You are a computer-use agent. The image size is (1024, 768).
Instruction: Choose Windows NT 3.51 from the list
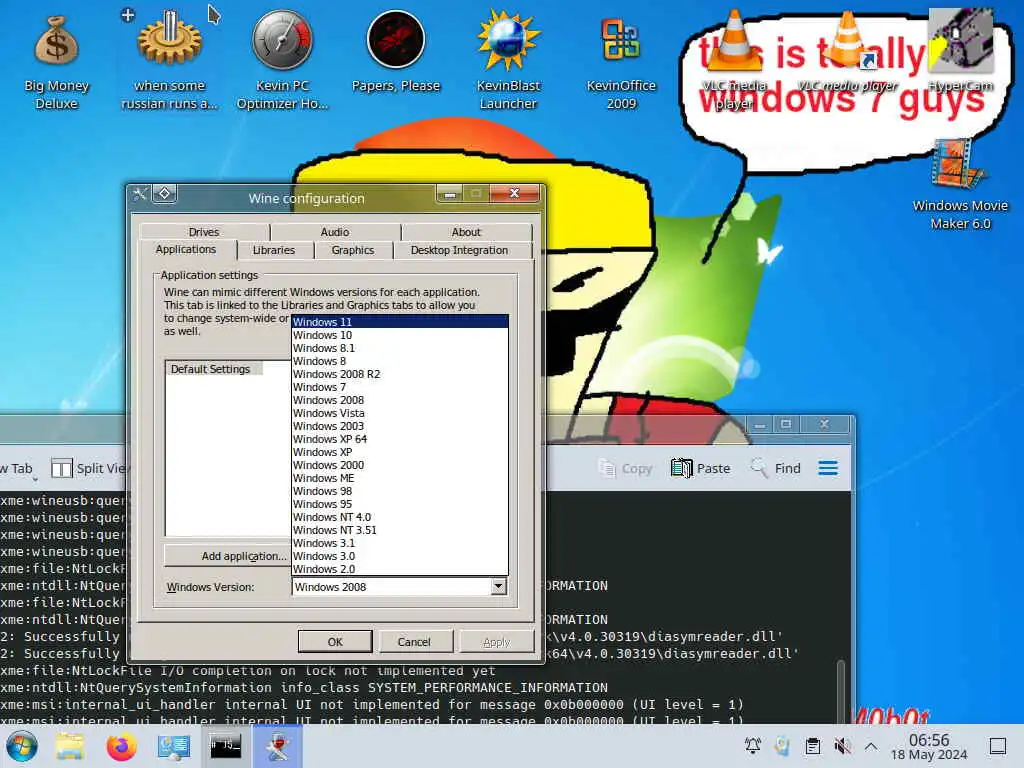coord(400,530)
